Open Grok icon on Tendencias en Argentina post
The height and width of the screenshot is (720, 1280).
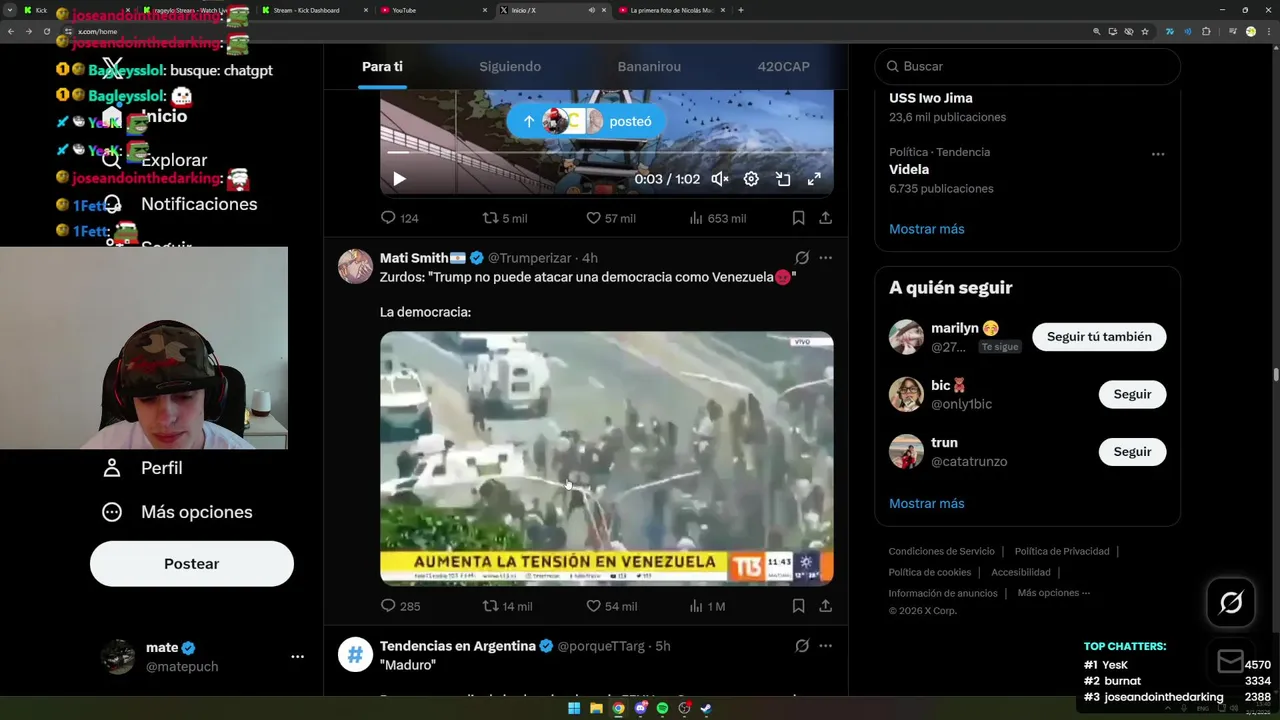tap(802, 646)
